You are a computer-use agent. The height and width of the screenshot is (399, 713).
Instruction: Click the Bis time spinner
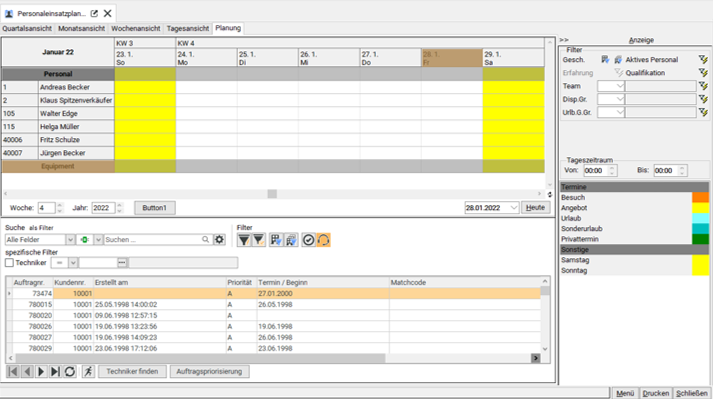682,171
